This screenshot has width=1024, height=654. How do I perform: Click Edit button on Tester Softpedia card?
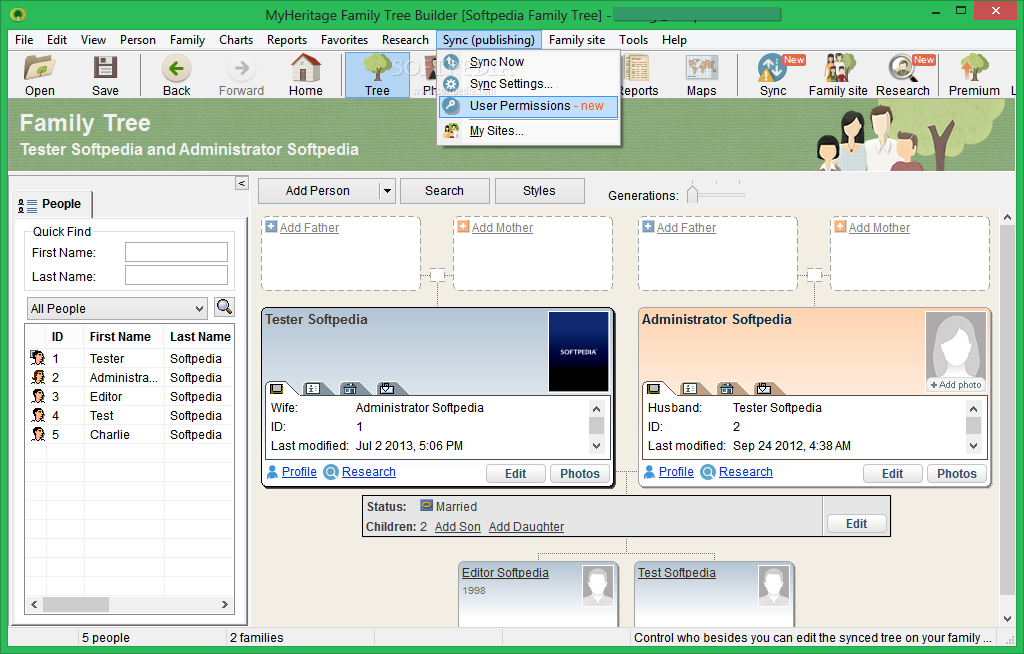pos(515,474)
